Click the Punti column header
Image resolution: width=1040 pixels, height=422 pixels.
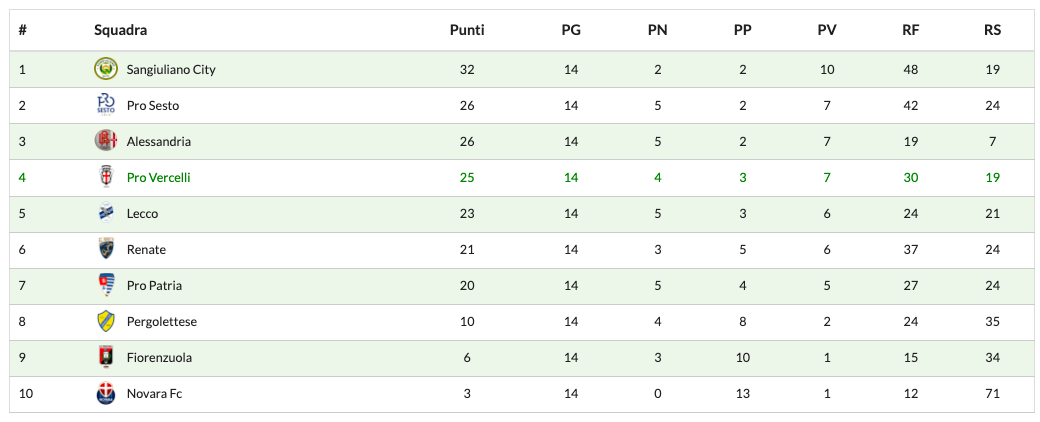coord(467,30)
